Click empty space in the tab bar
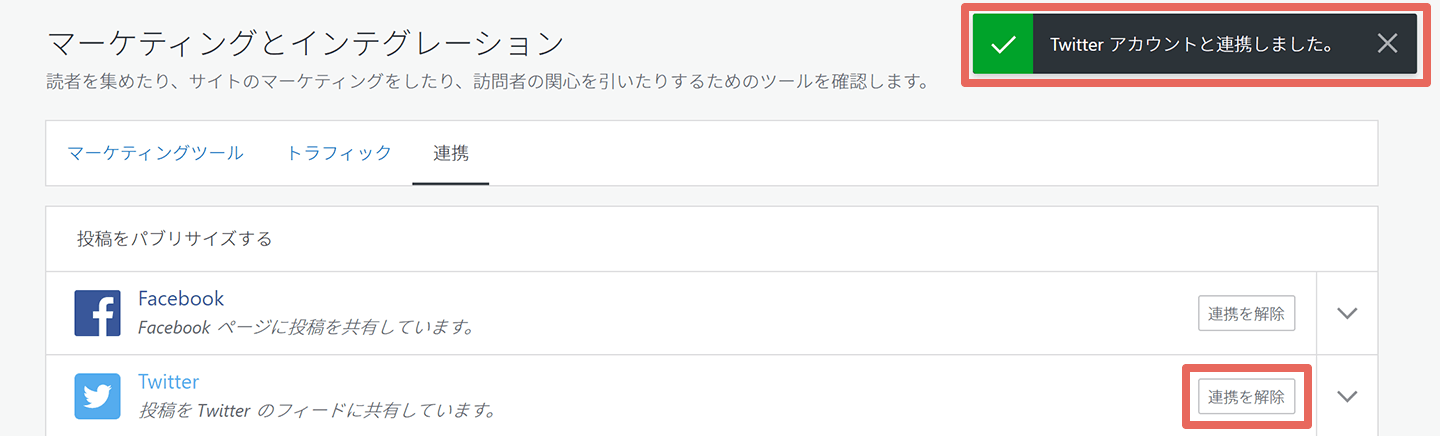The image size is (1440, 436). (x=930, y=153)
